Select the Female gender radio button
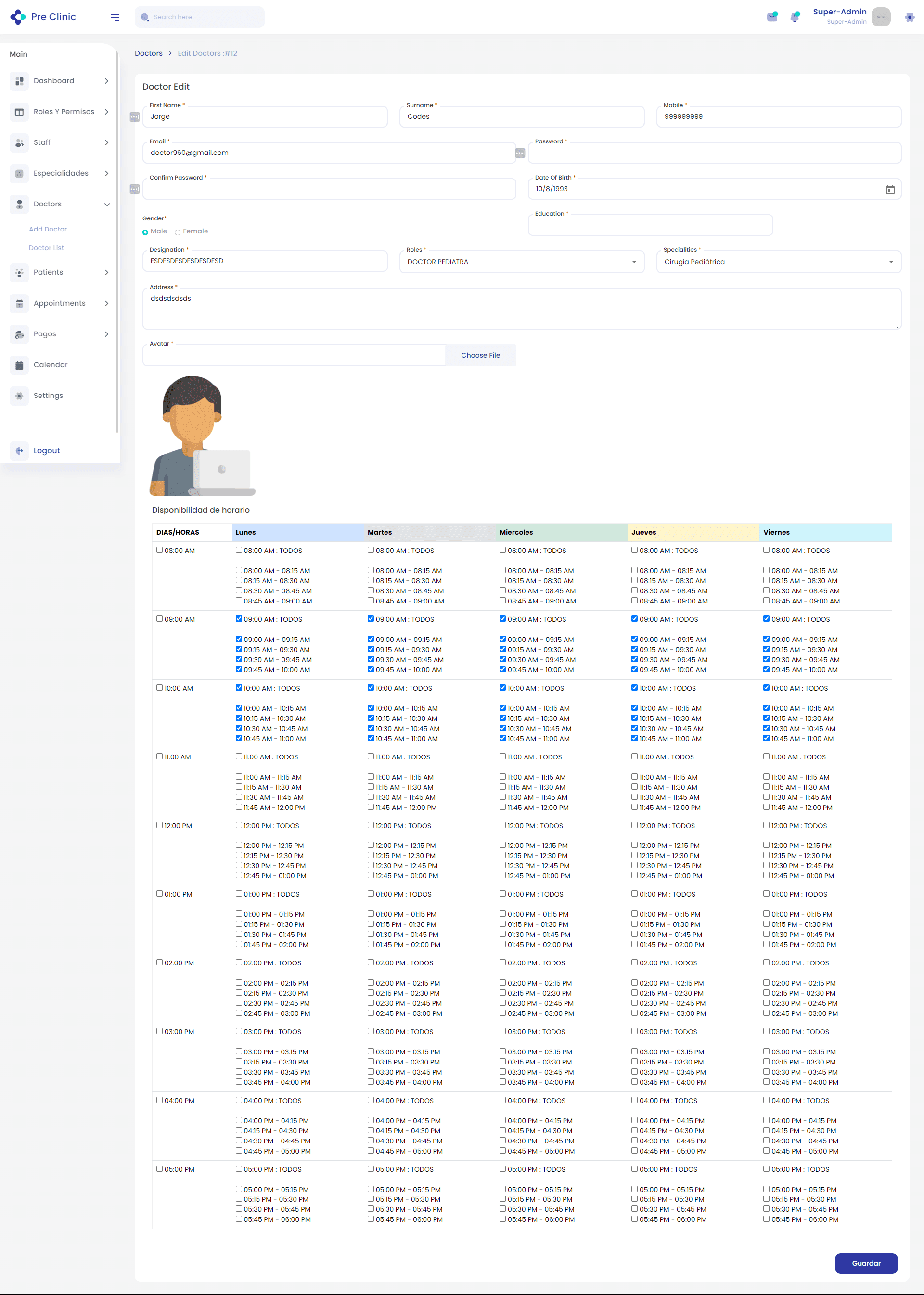Image resolution: width=924 pixels, height=1295 pixels. [x=178, y=232]
